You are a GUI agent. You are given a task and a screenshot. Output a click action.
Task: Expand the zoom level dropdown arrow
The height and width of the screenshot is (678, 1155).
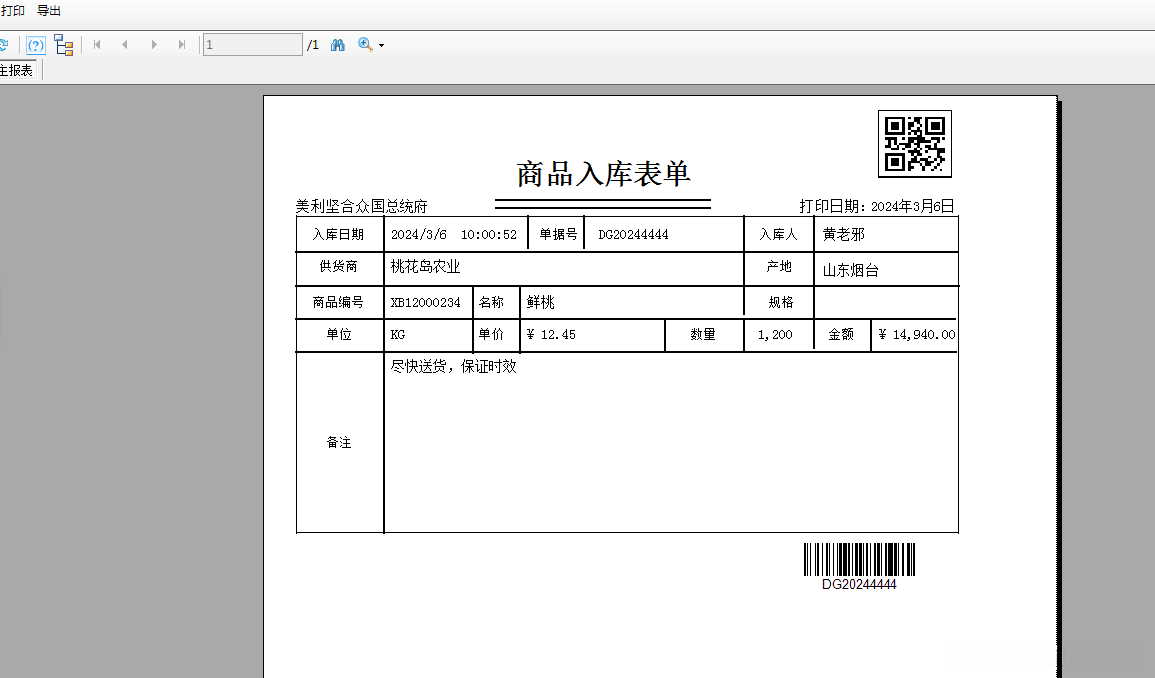[x=381, y=46]
